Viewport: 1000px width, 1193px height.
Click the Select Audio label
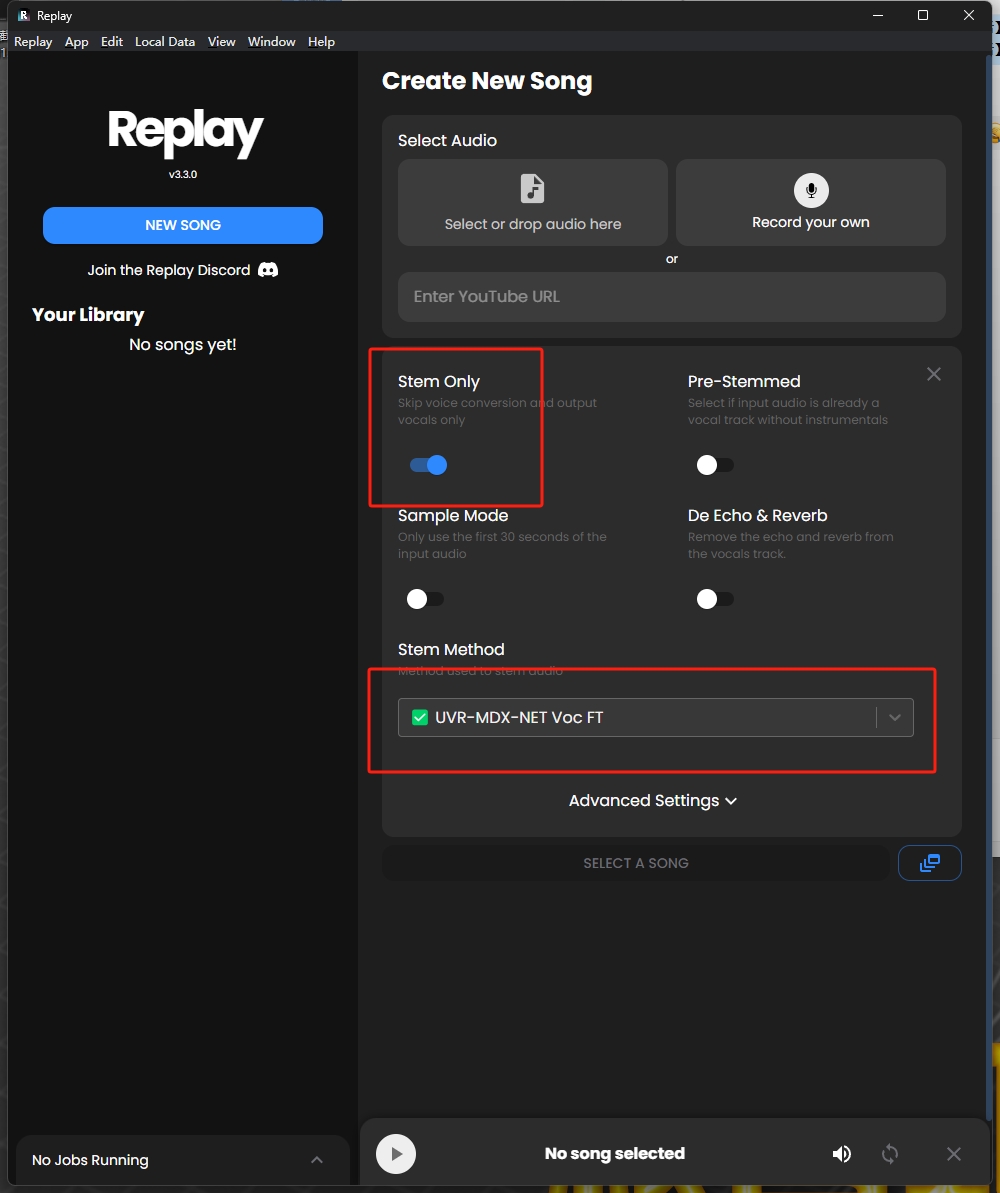pyautogui.click(x=447, y=141)
